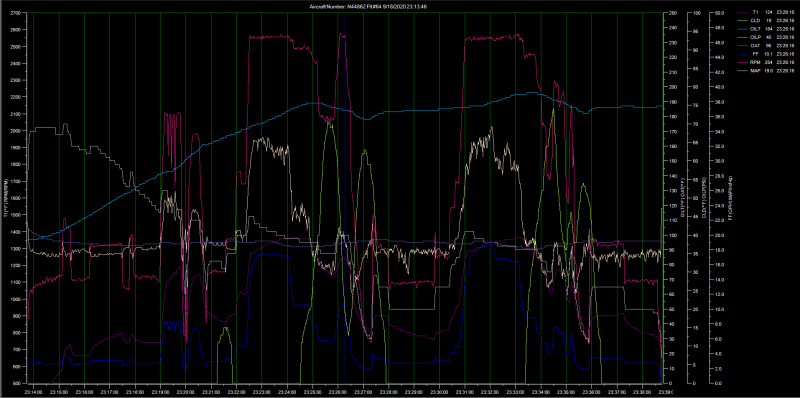Click the 23:37:00 time axis label
Image resolution: width=800 pixels, height=398 pixels.
tap(617, 391)
